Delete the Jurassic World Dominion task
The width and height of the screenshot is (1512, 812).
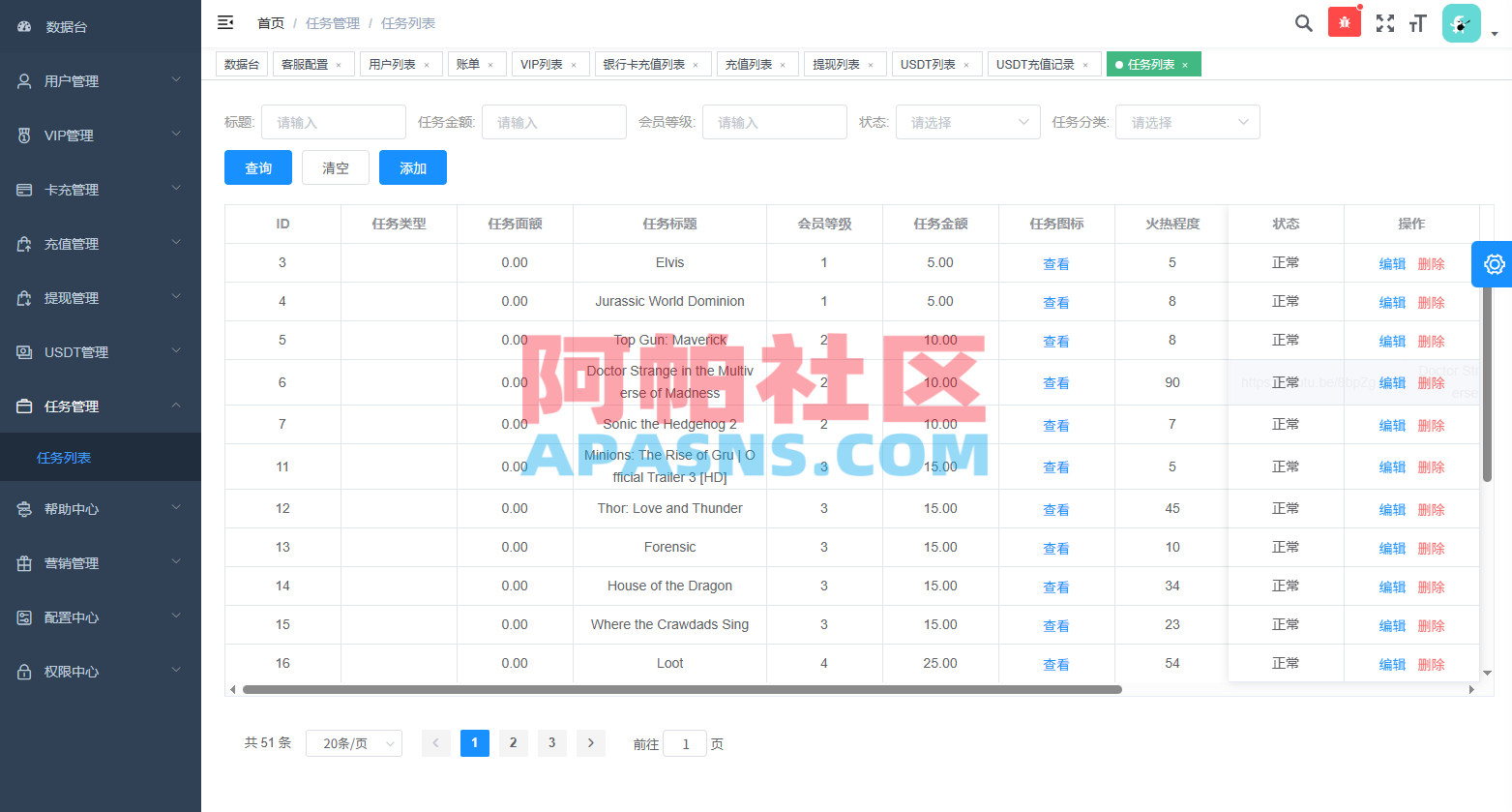(1431, 302)
